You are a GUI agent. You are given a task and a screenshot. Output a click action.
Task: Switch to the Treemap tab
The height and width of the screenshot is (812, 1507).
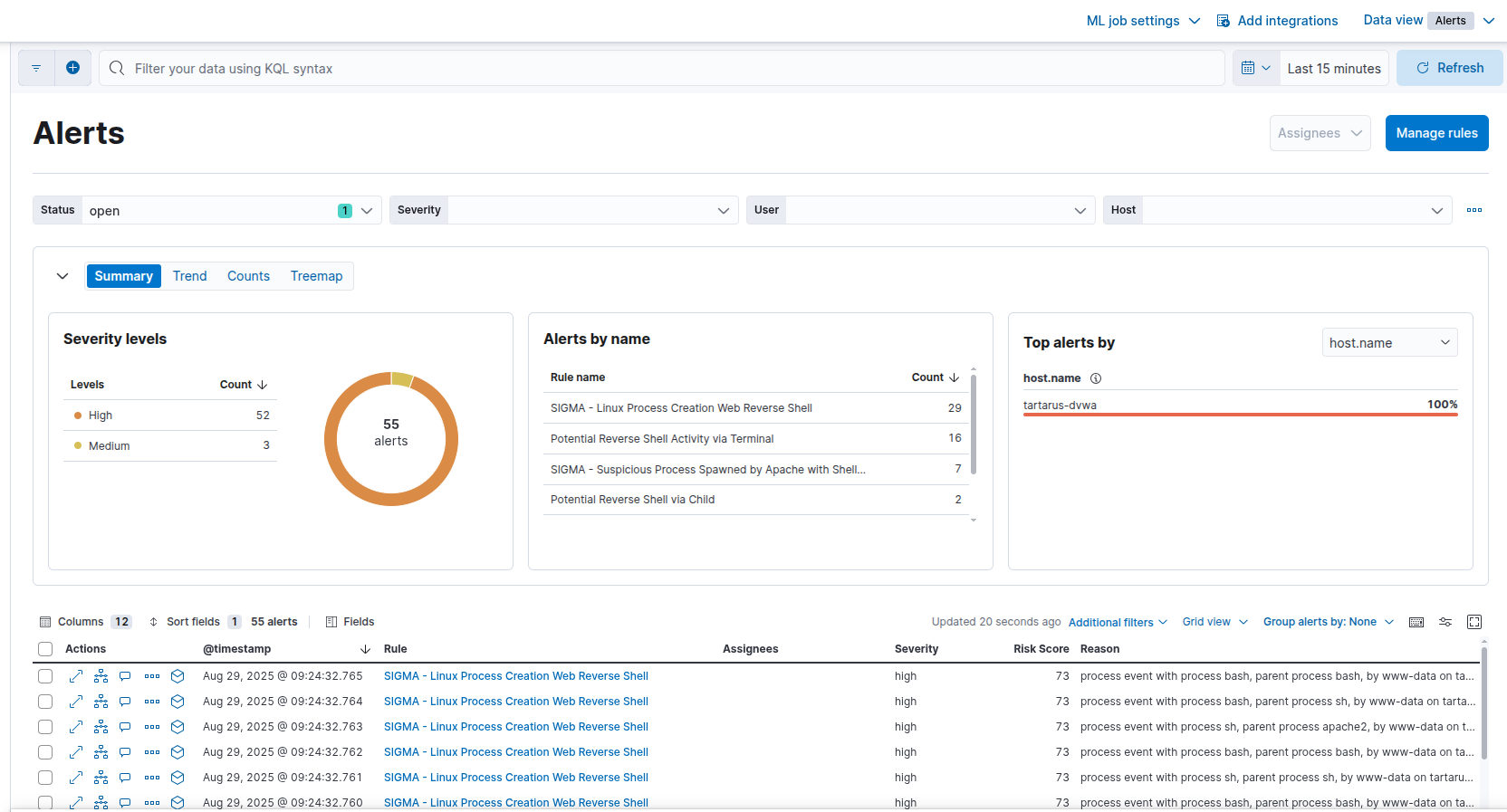pos(316,276)
